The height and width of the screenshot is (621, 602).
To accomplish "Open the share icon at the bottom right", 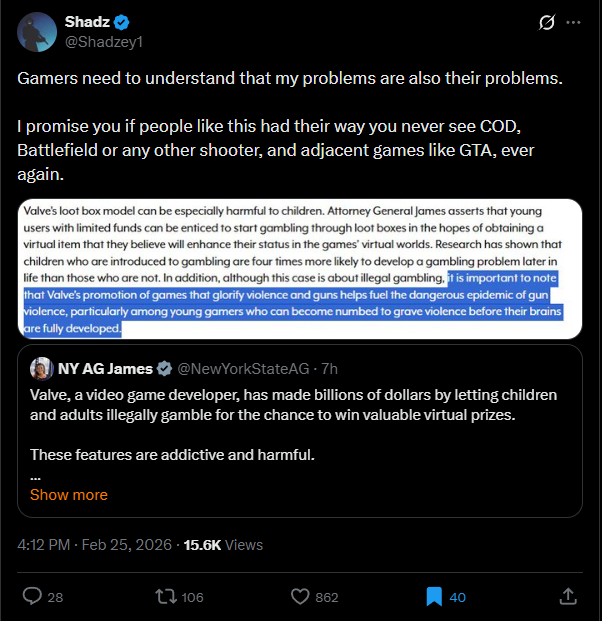I will pos(568,597).
